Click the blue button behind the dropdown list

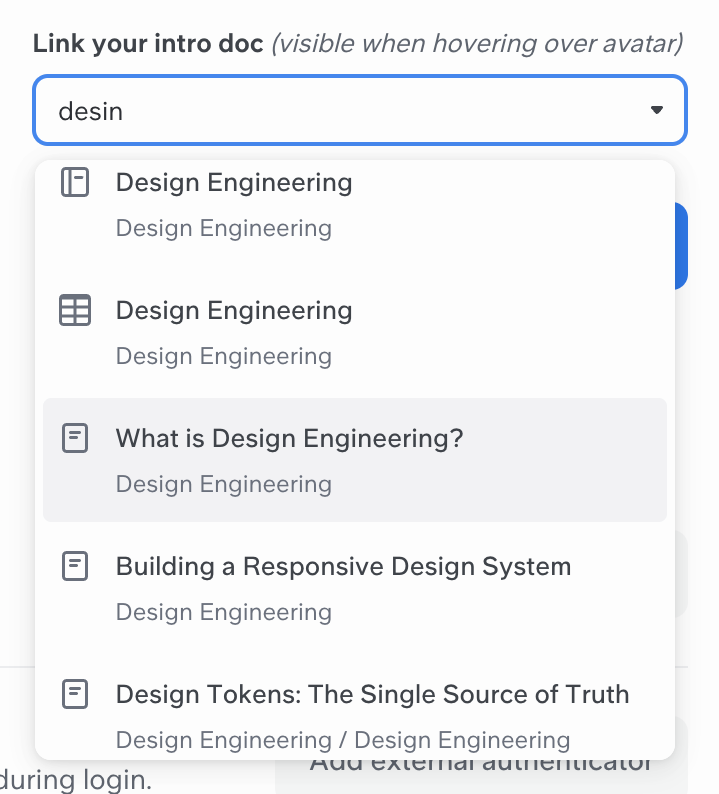pyautogui.click(x=681, y=246)
